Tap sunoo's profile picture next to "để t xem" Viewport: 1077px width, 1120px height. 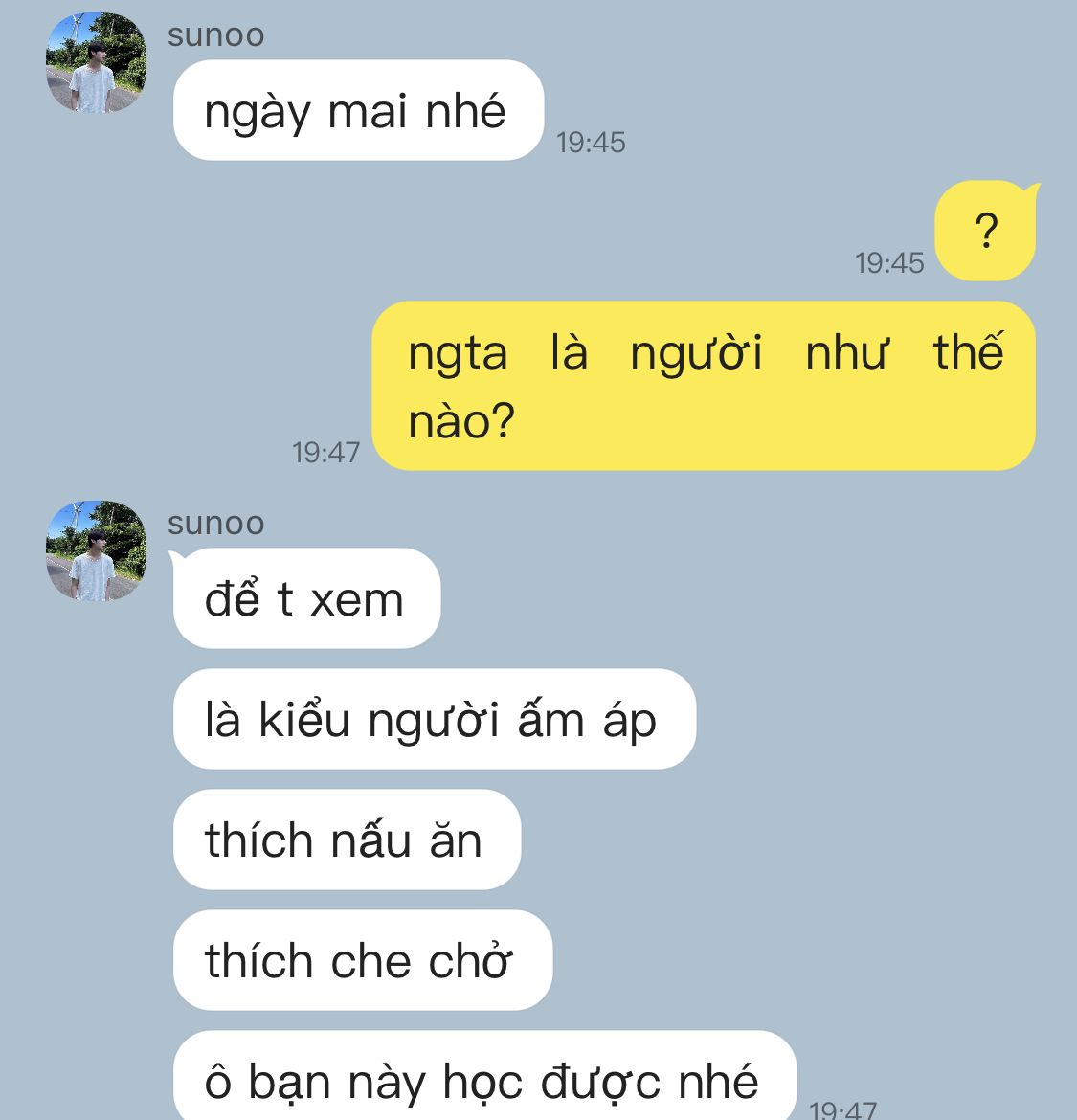[97, 550]
